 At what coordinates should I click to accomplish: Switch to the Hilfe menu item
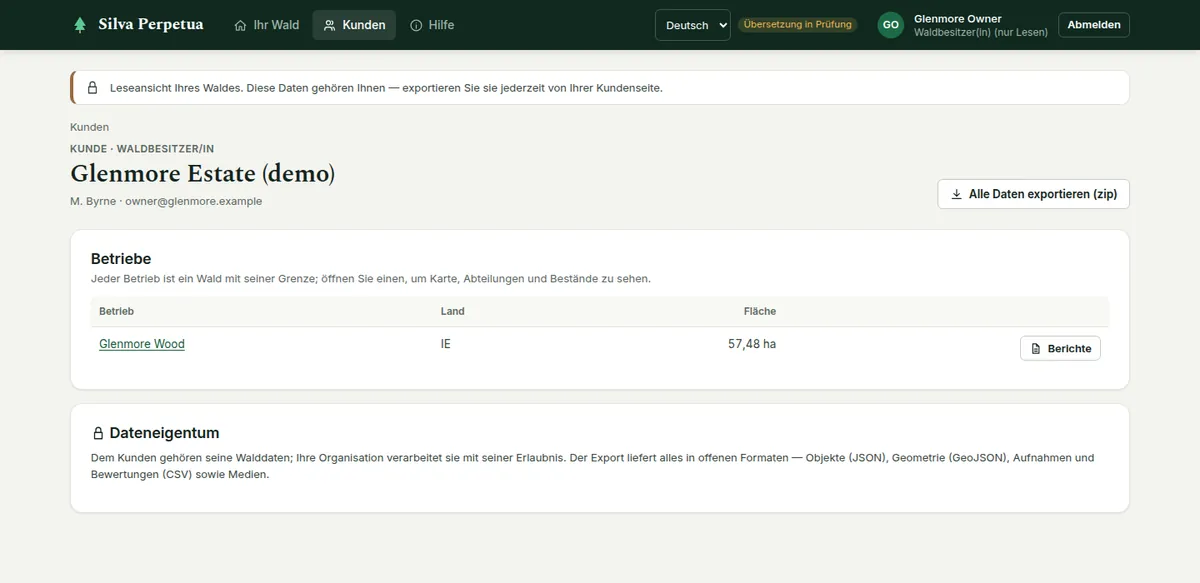pos(432,25)
